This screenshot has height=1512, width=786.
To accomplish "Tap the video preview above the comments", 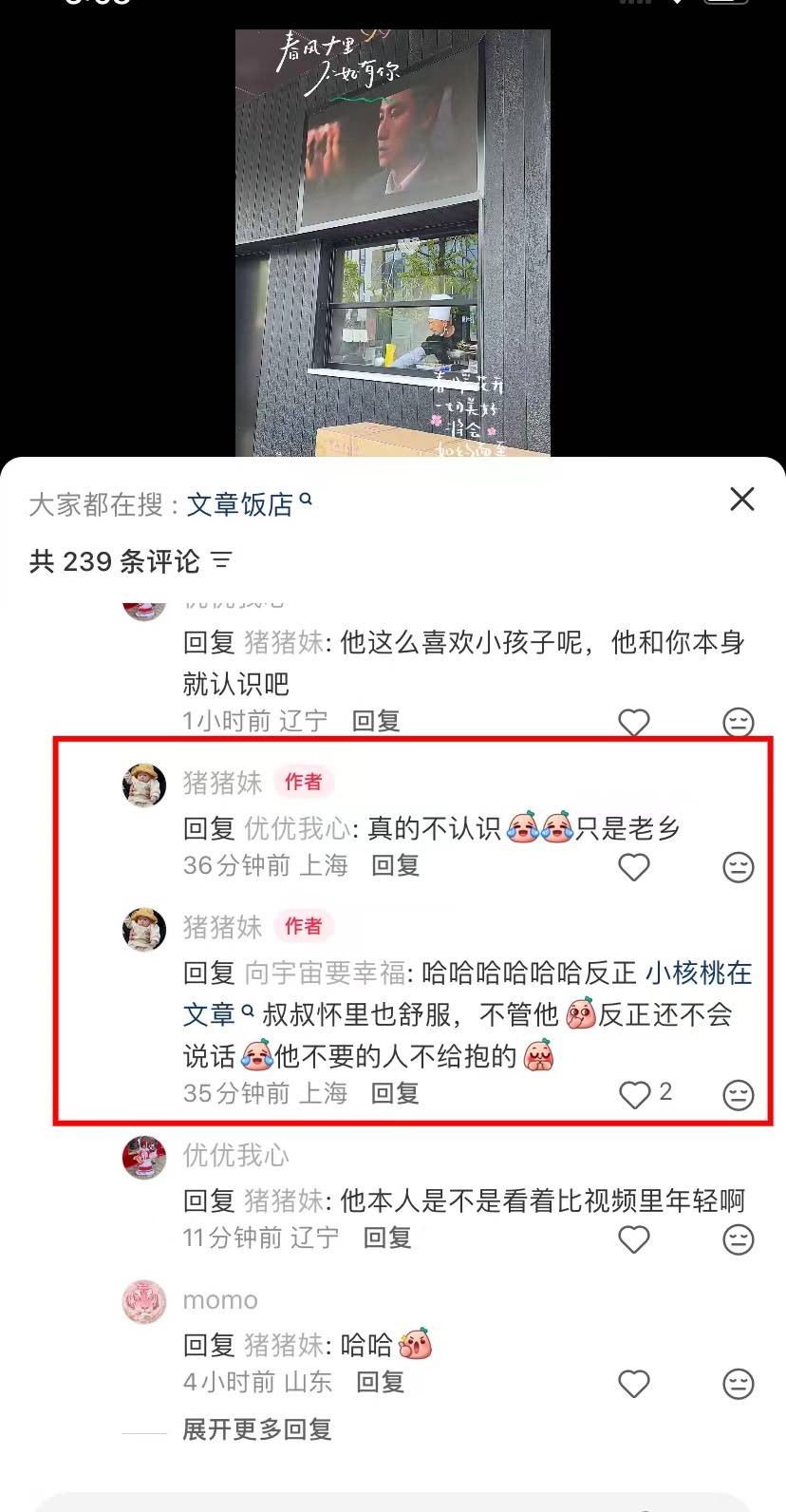I will tap(393, 242).
